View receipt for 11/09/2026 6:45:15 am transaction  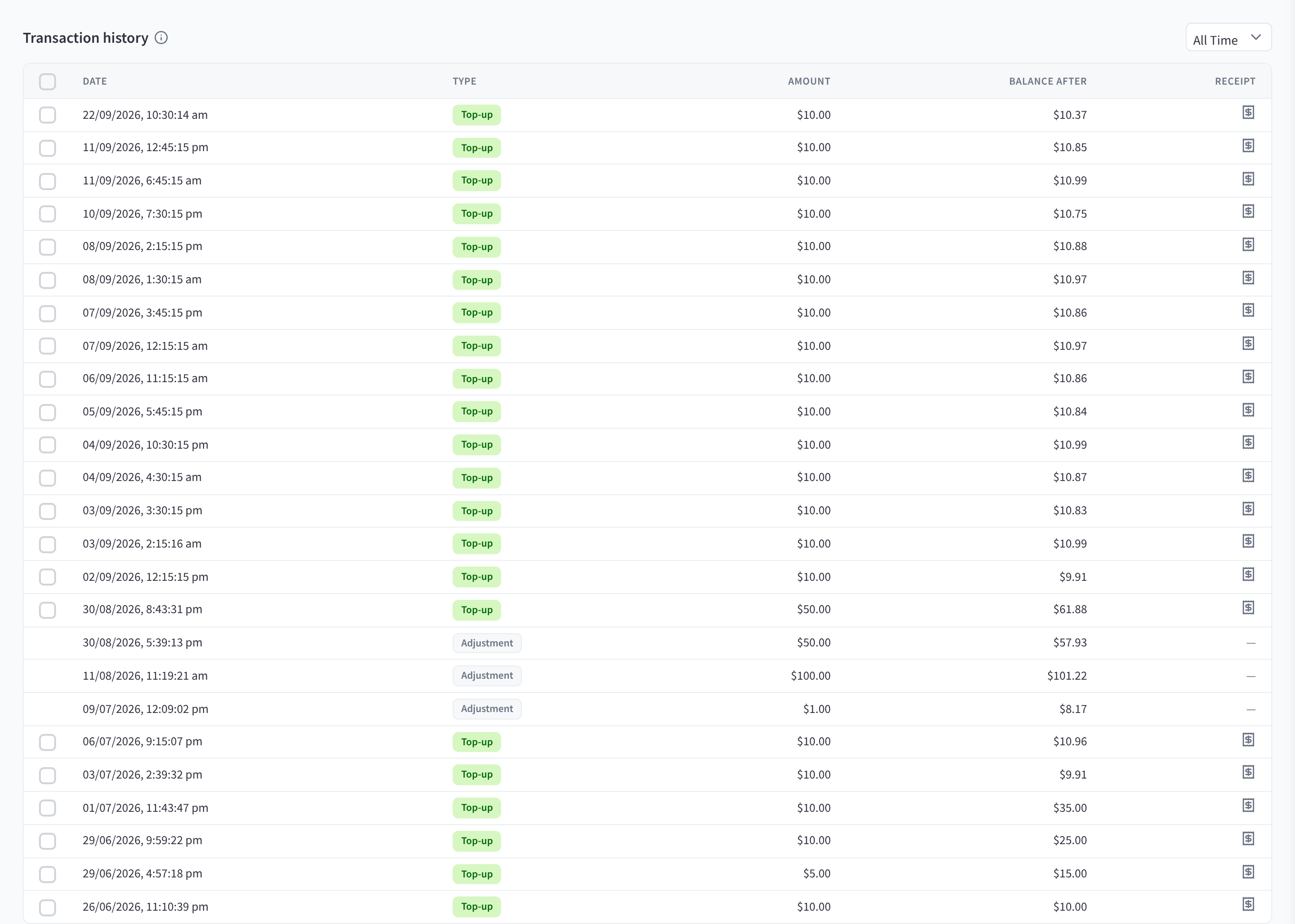1248,179
